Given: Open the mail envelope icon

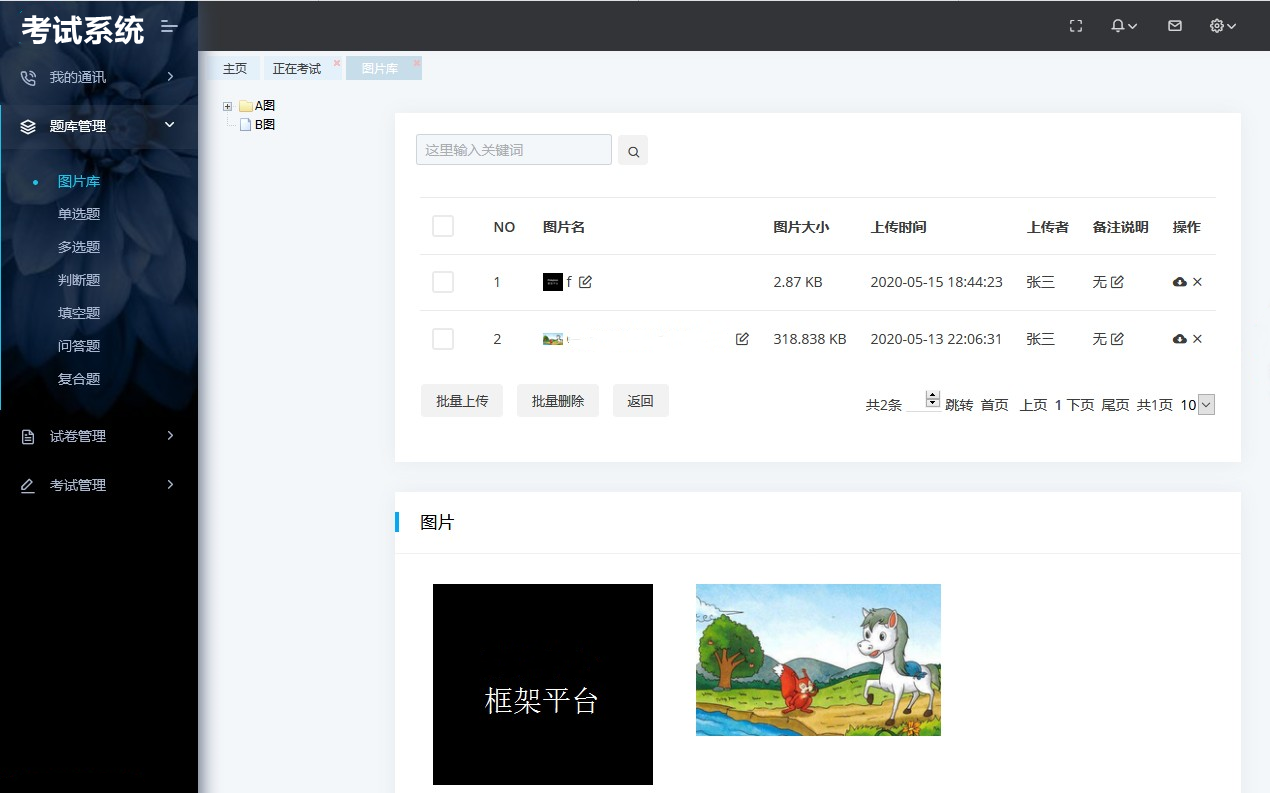Looking at the screenshot, I should 1175,26.
